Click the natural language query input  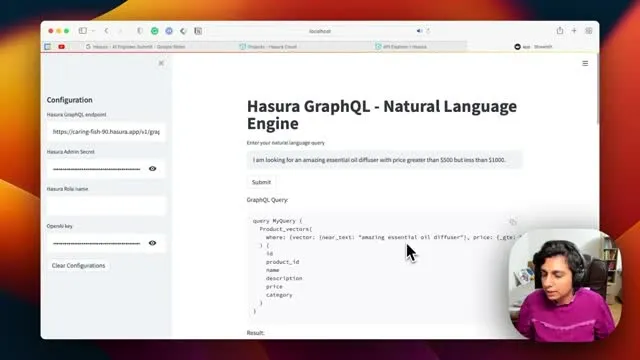click(384, 160)
